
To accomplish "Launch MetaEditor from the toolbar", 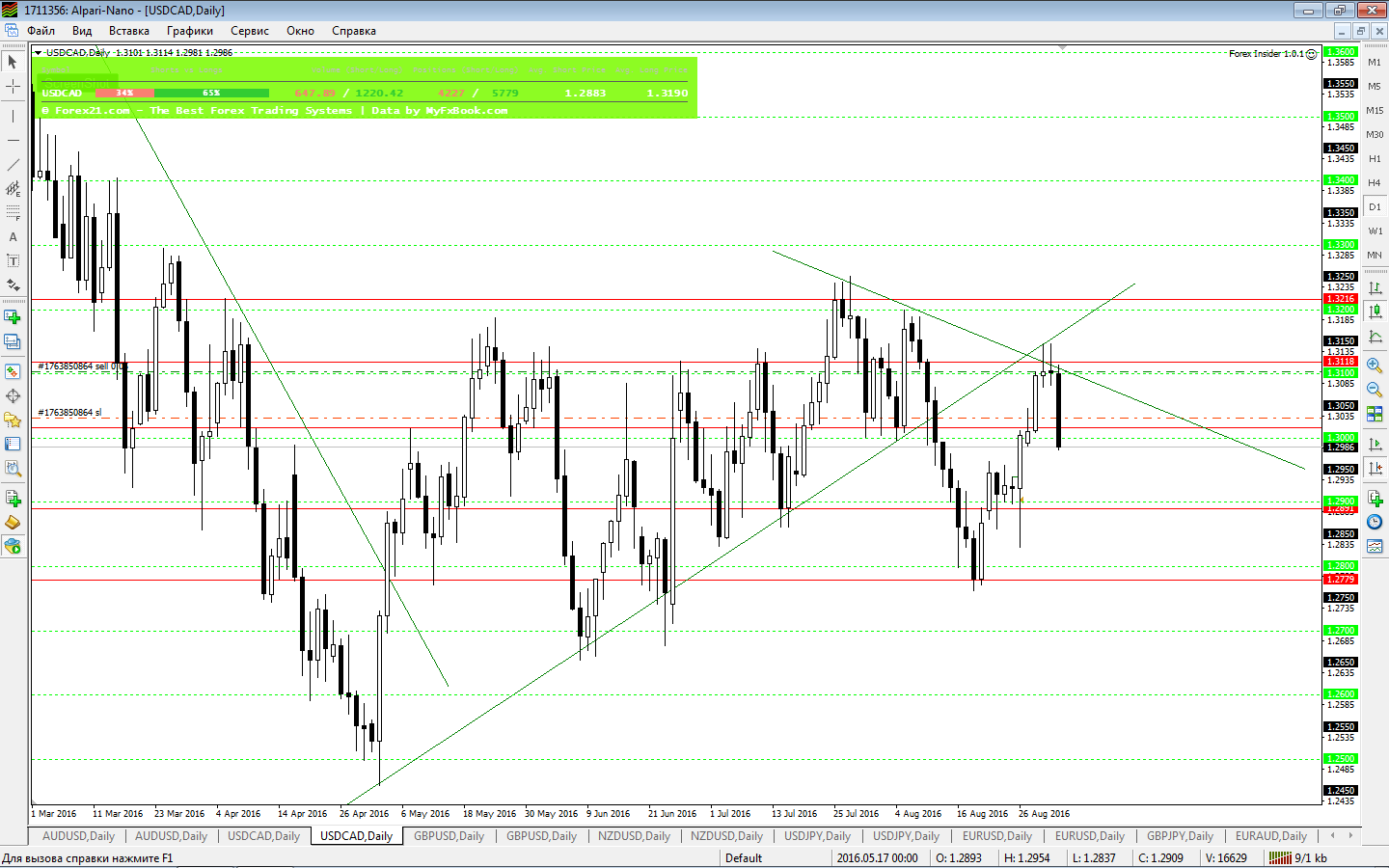I will (13, 522).
